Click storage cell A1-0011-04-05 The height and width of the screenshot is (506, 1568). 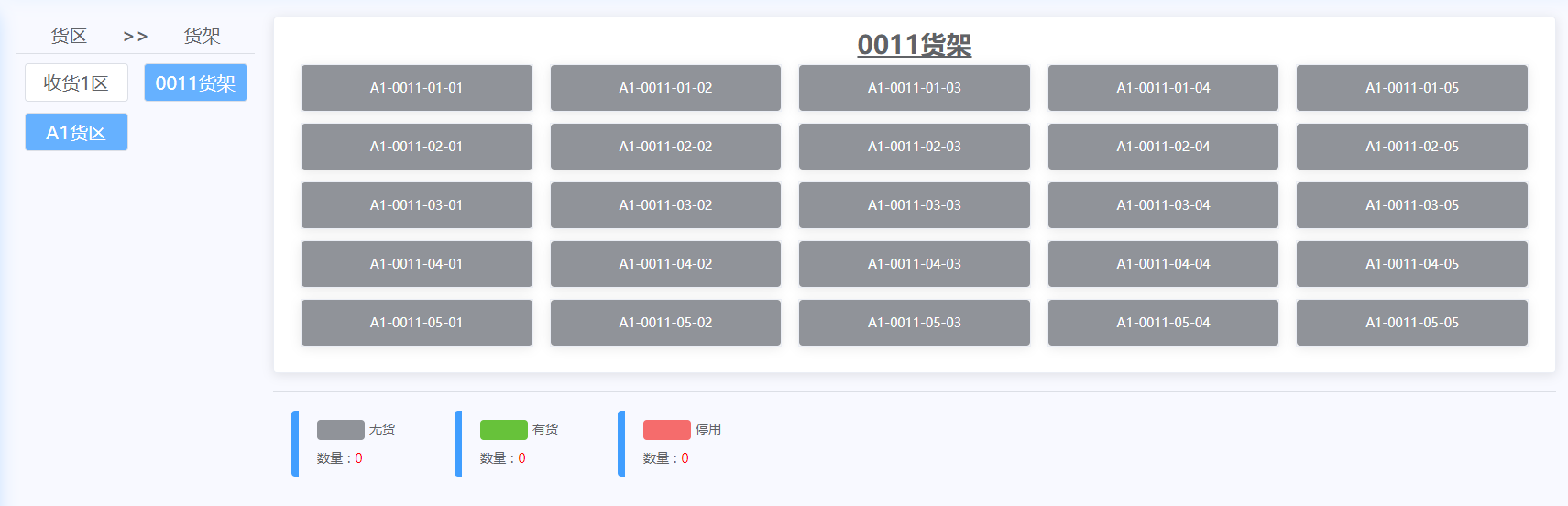pyautogui.click(x=1411, y=264)
